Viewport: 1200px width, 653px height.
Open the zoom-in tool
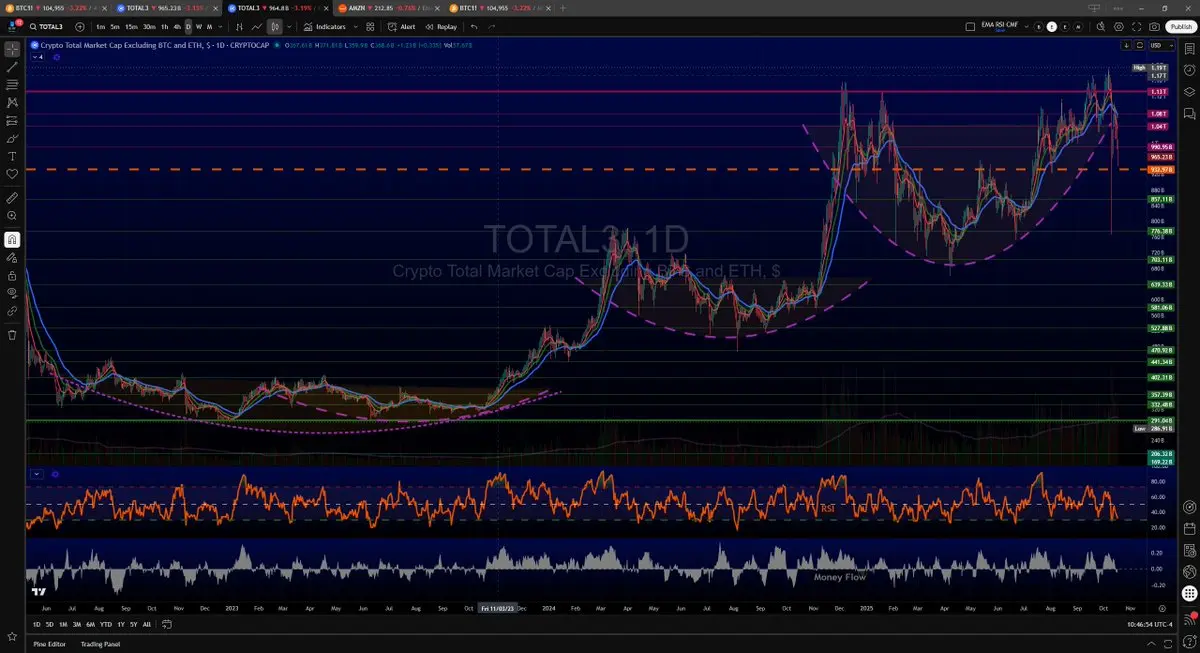(12, 216)
